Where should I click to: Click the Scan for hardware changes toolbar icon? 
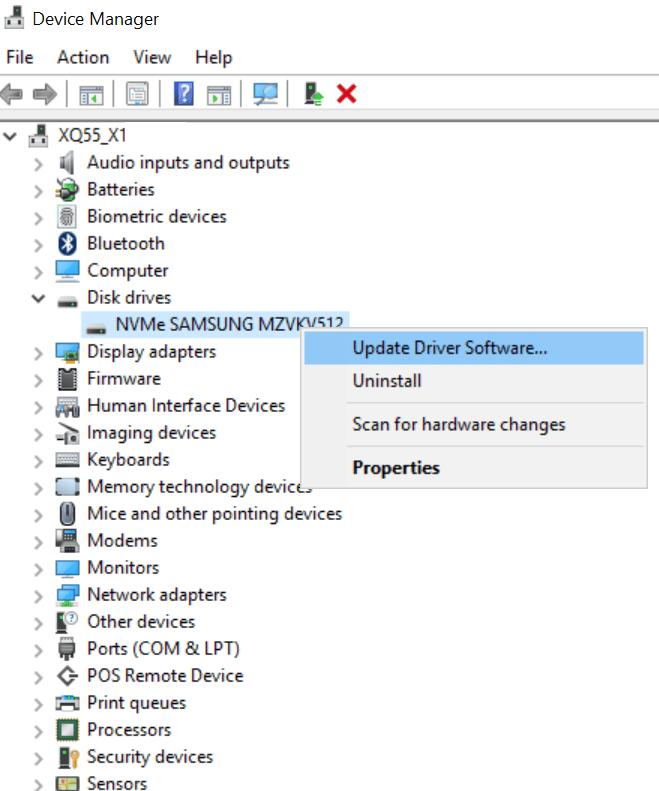(265, 94)
